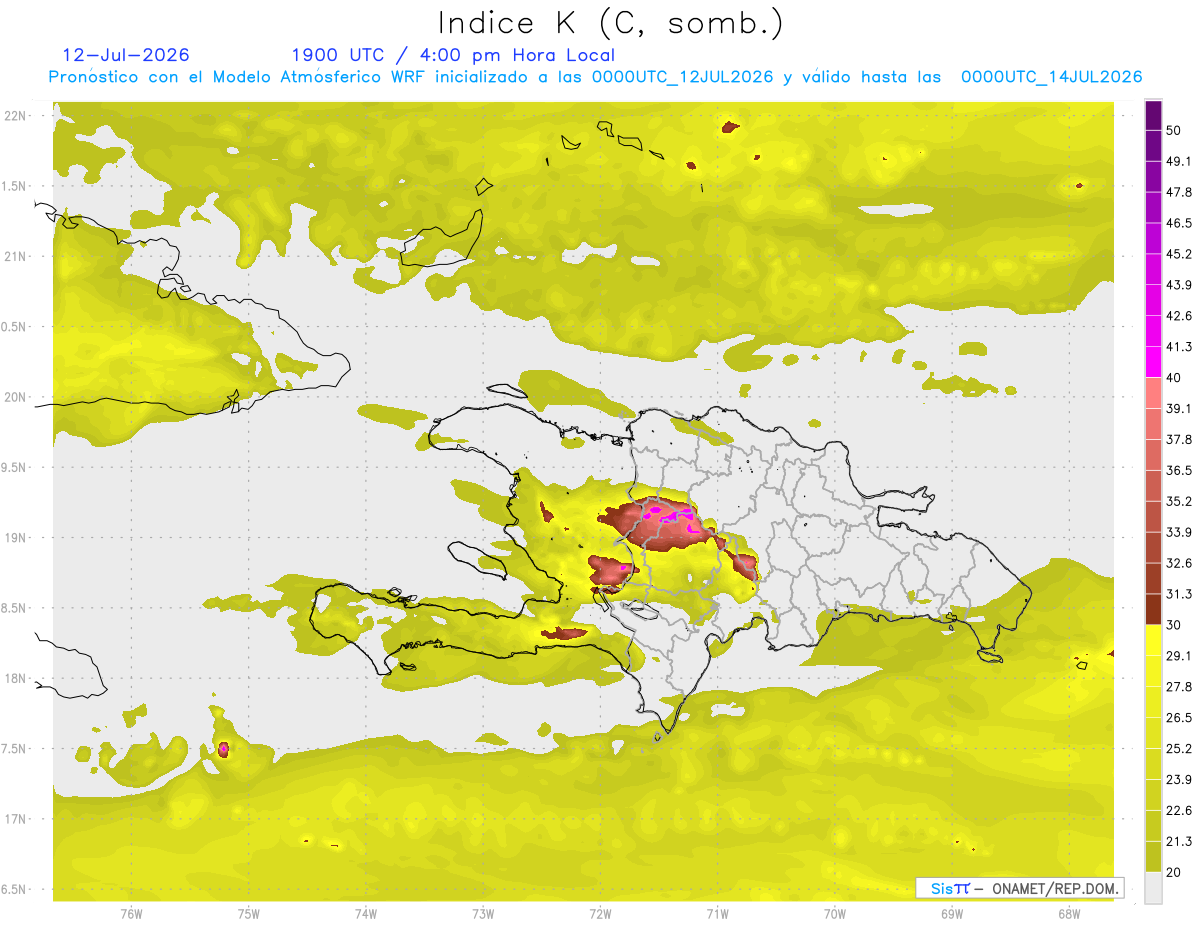This screenshot has height=927, width=1200.
Task: Click the "43.9" color scale label
Action: pyautogui.click(x=1178, y=285)
